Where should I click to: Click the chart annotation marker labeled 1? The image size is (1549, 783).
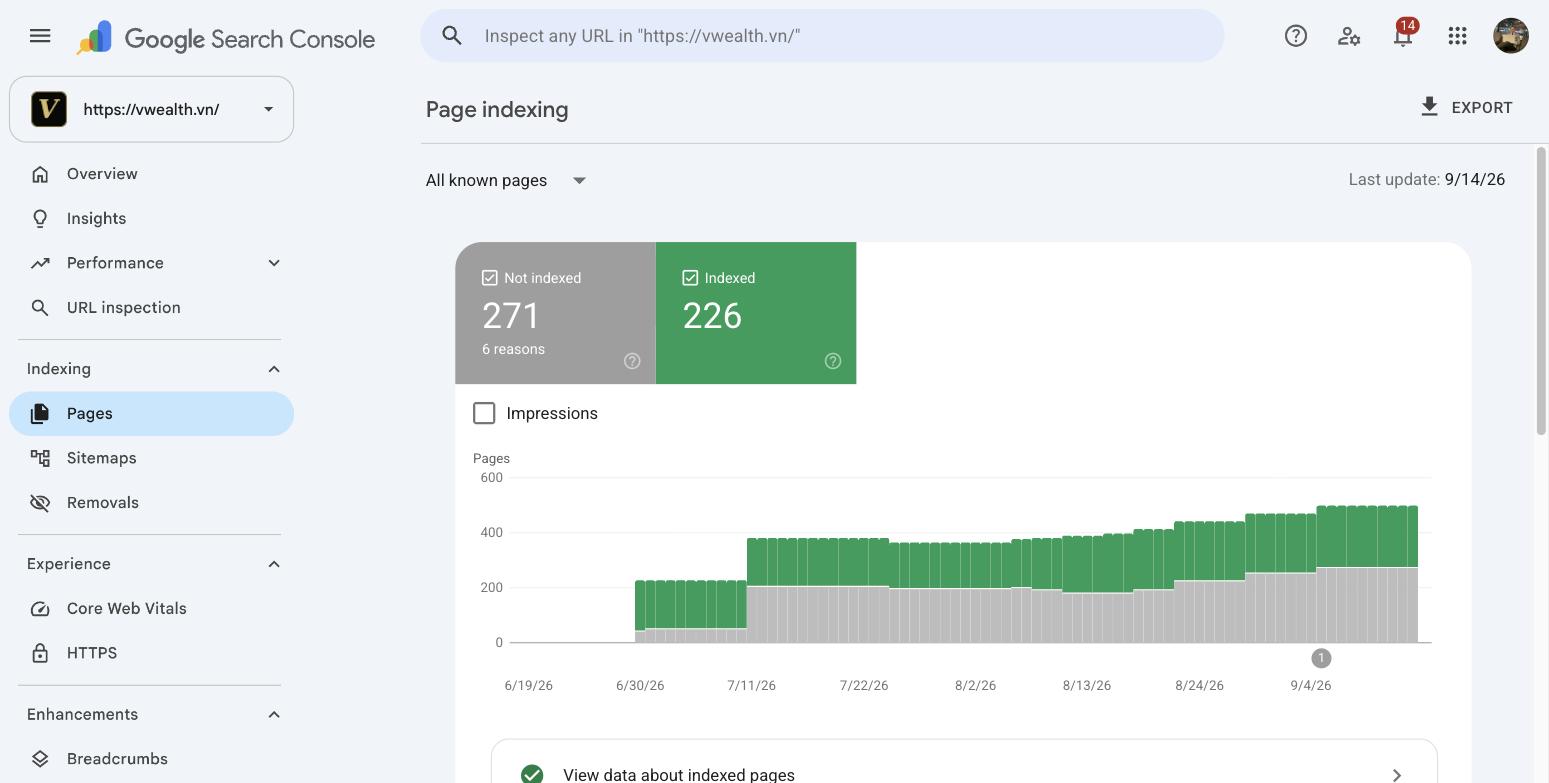pyautogui.click(x=1321, y=658)
